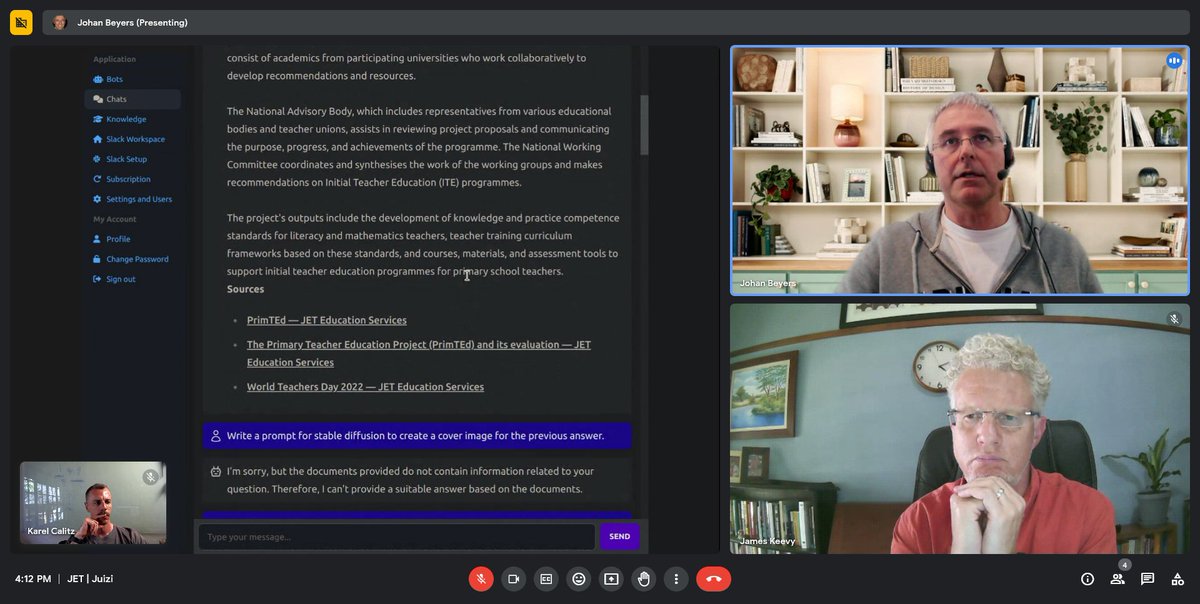1200x604 pixels.
Task: Click the Sources heading
Action: click(x=245, y=289)
